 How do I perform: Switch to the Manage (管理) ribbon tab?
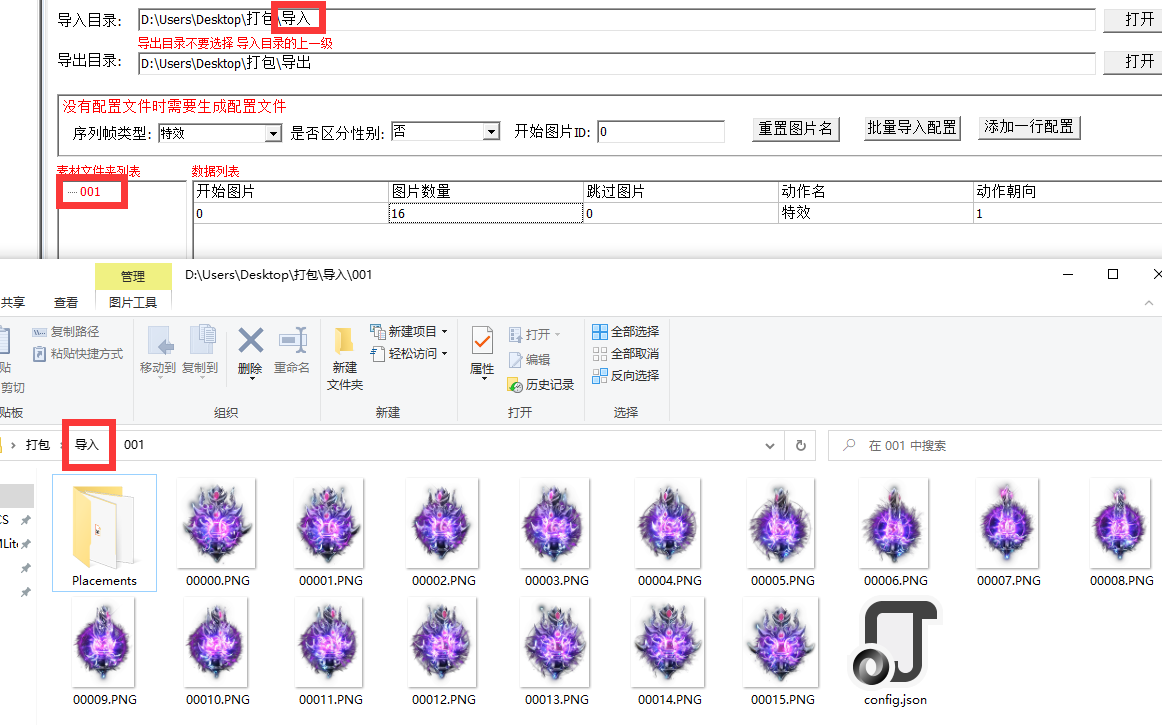[x=133, y=277]
